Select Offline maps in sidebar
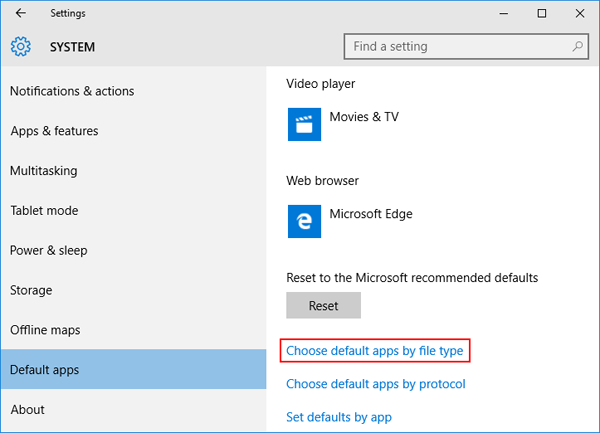The width and height of the screenshot is (600, 433). click(45, 330)
